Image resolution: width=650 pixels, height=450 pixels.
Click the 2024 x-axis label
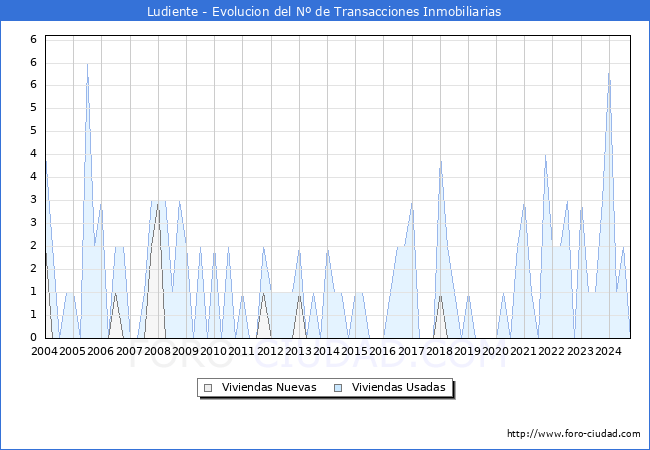pyautogui.click(x=608, y=351)
